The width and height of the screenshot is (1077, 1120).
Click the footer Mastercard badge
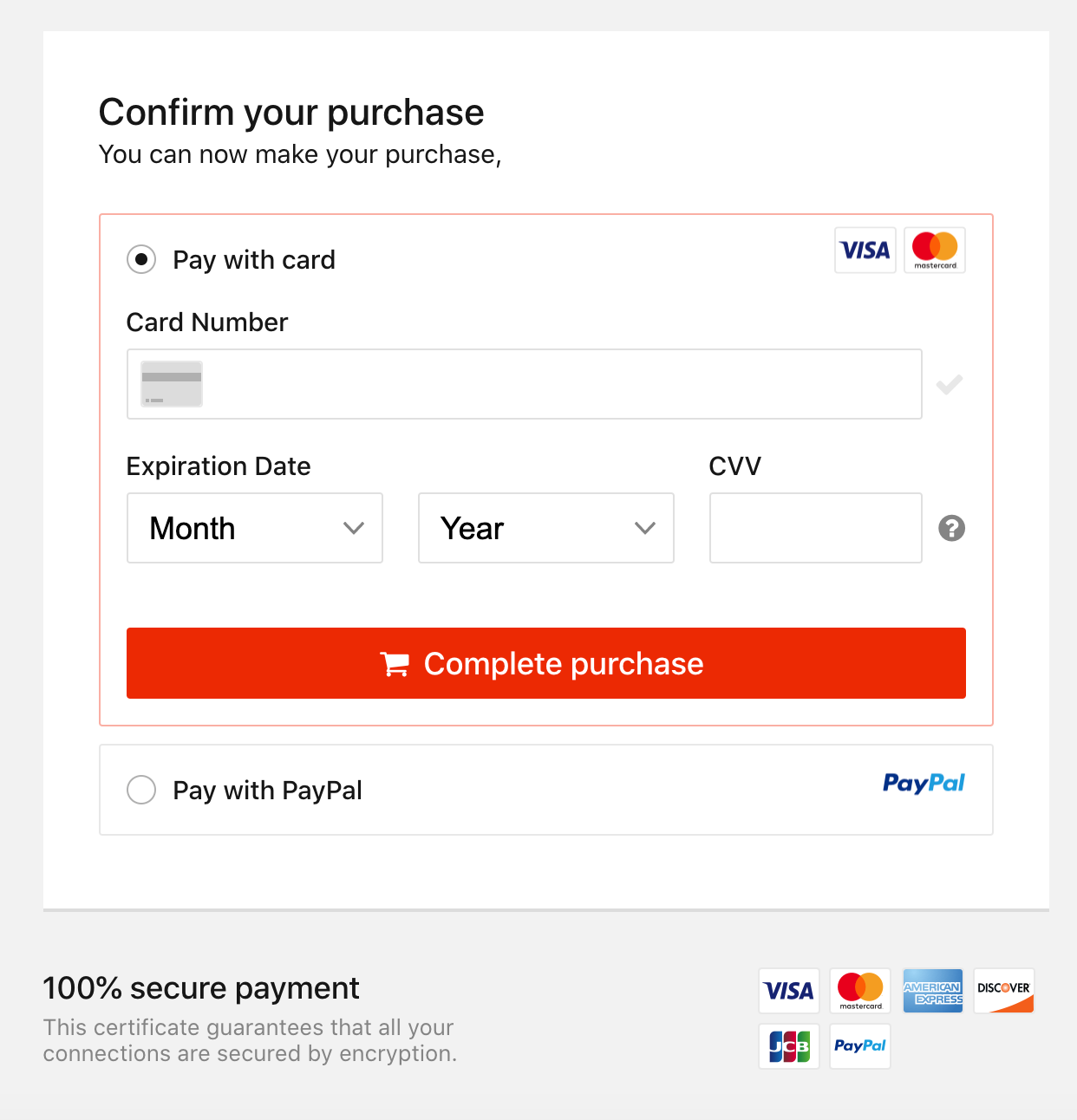860,991
